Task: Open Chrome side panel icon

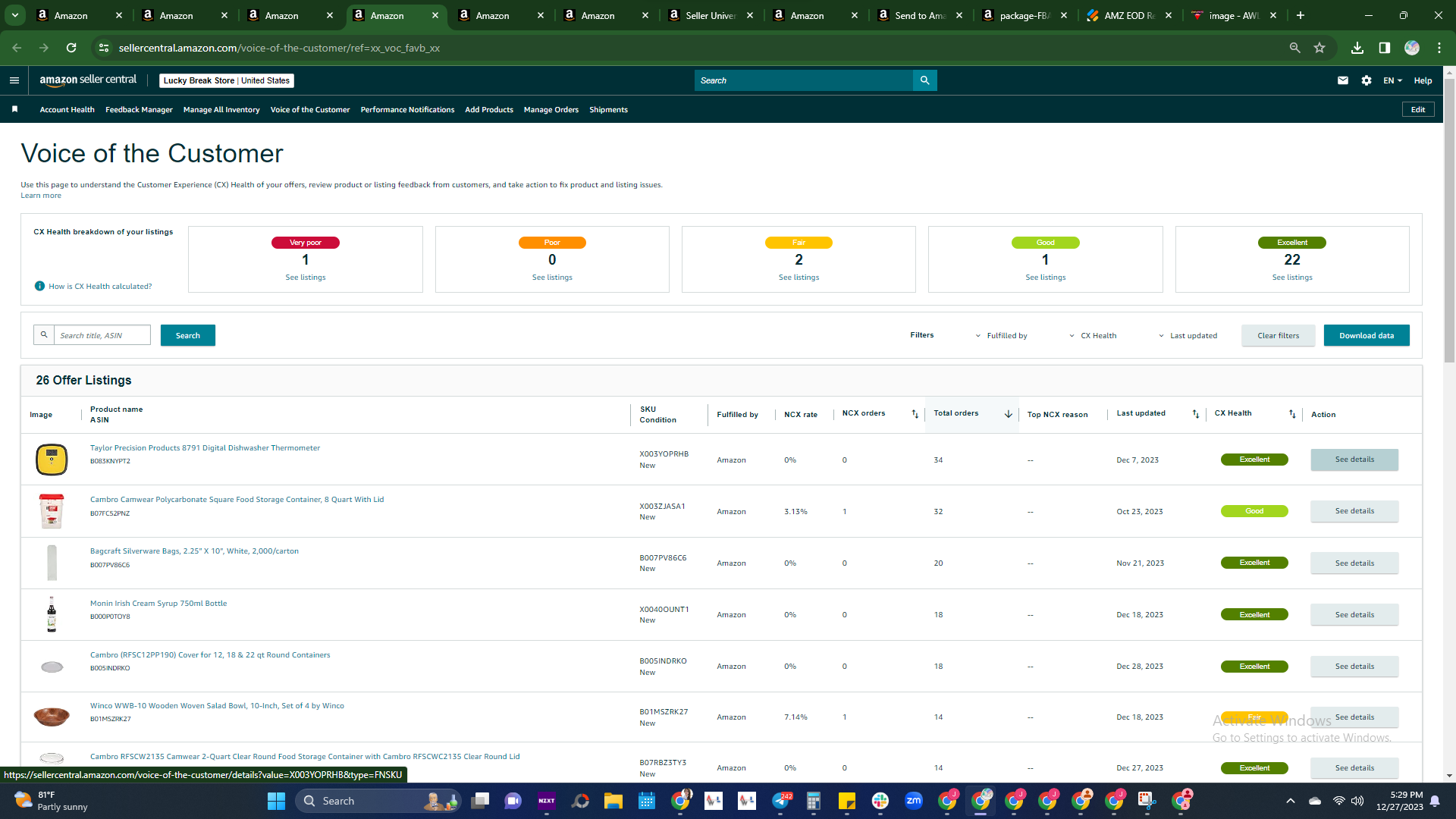Action: point(1385,48)
